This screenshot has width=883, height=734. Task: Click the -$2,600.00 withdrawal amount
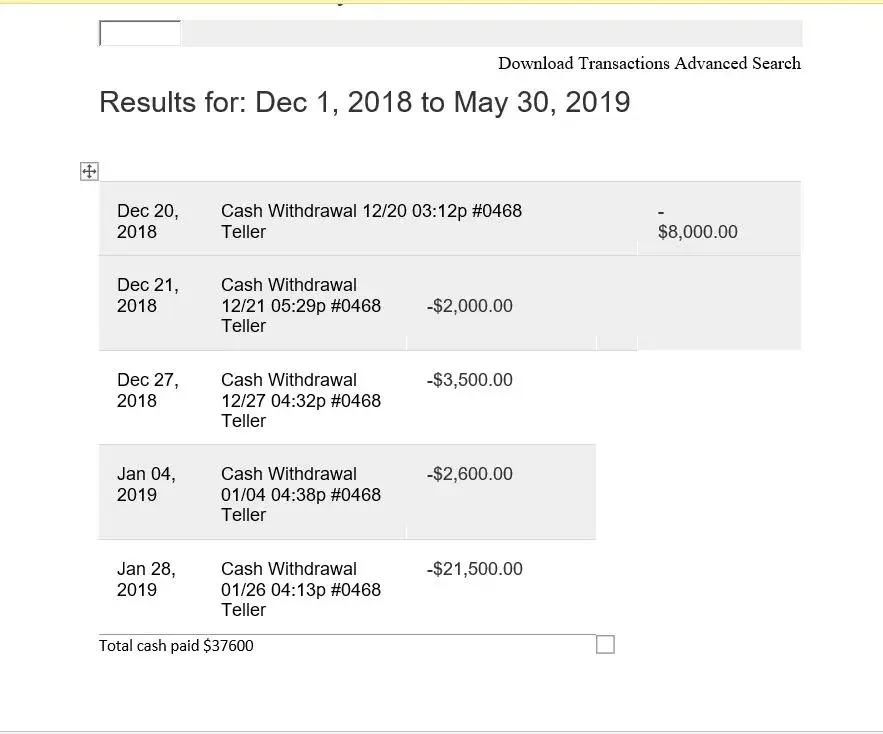click(469, 474)
